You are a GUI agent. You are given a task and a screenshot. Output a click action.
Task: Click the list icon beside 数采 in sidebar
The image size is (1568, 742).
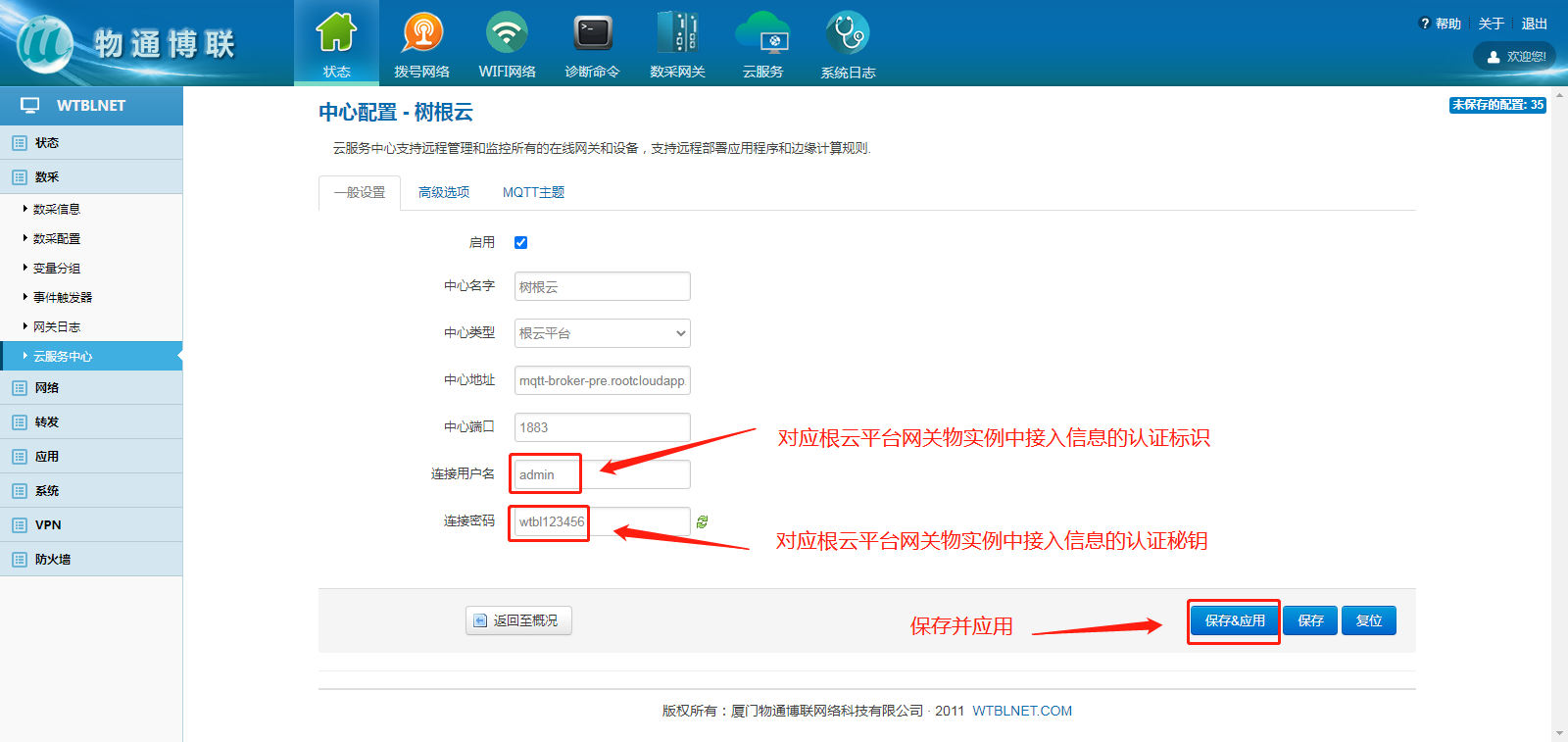tap(20, 177)
